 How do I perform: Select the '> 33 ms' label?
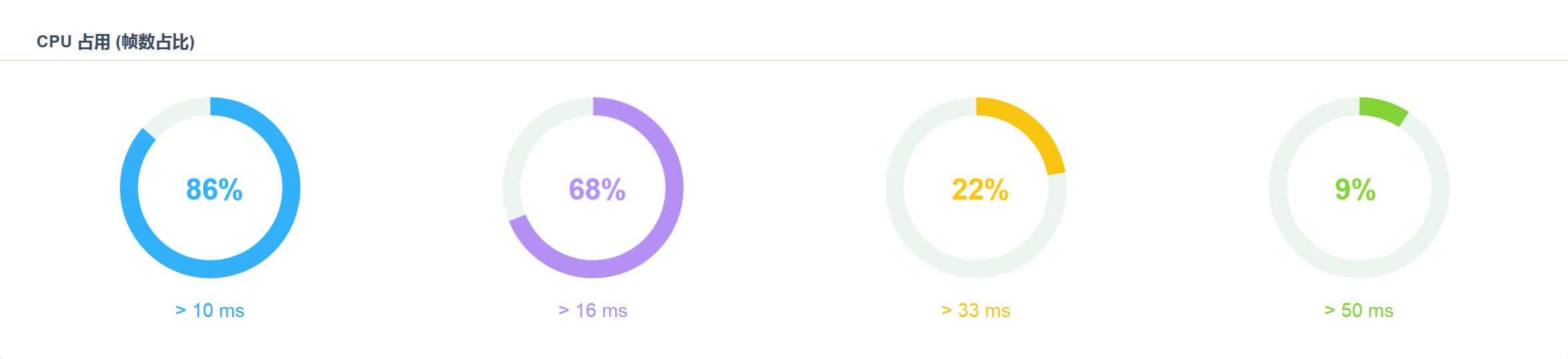(976, 310)
